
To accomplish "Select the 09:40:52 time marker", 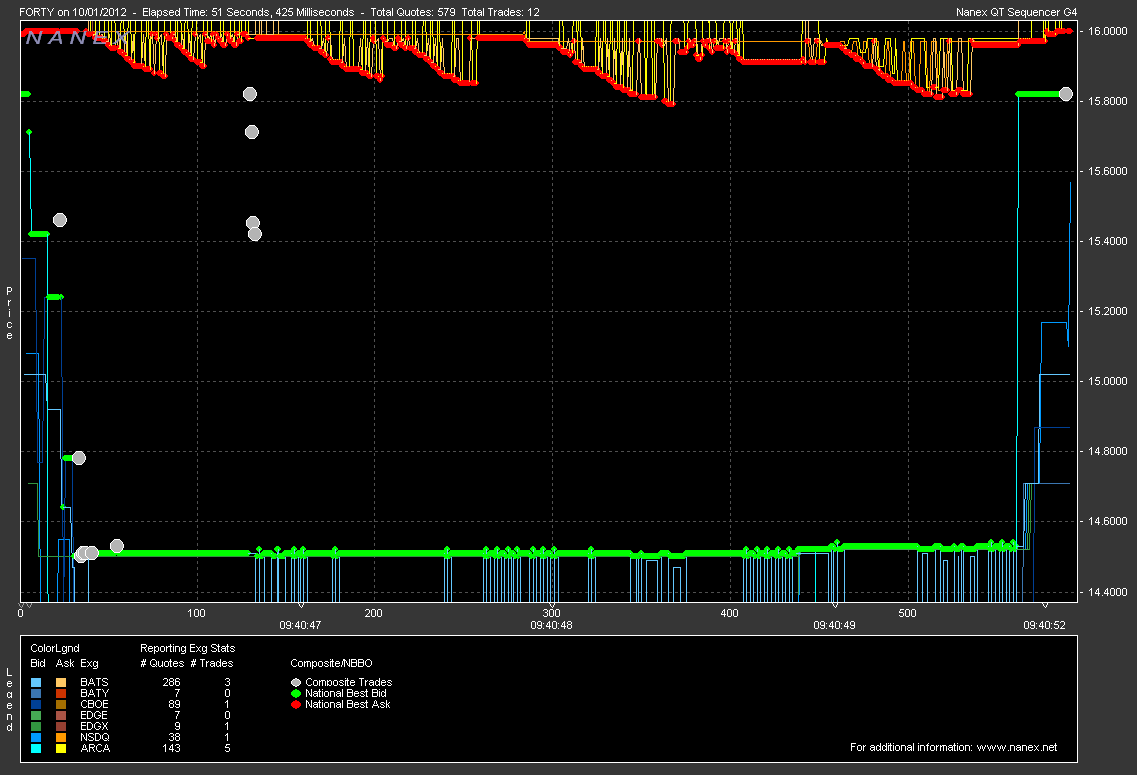I will [x=1044, y=625].
